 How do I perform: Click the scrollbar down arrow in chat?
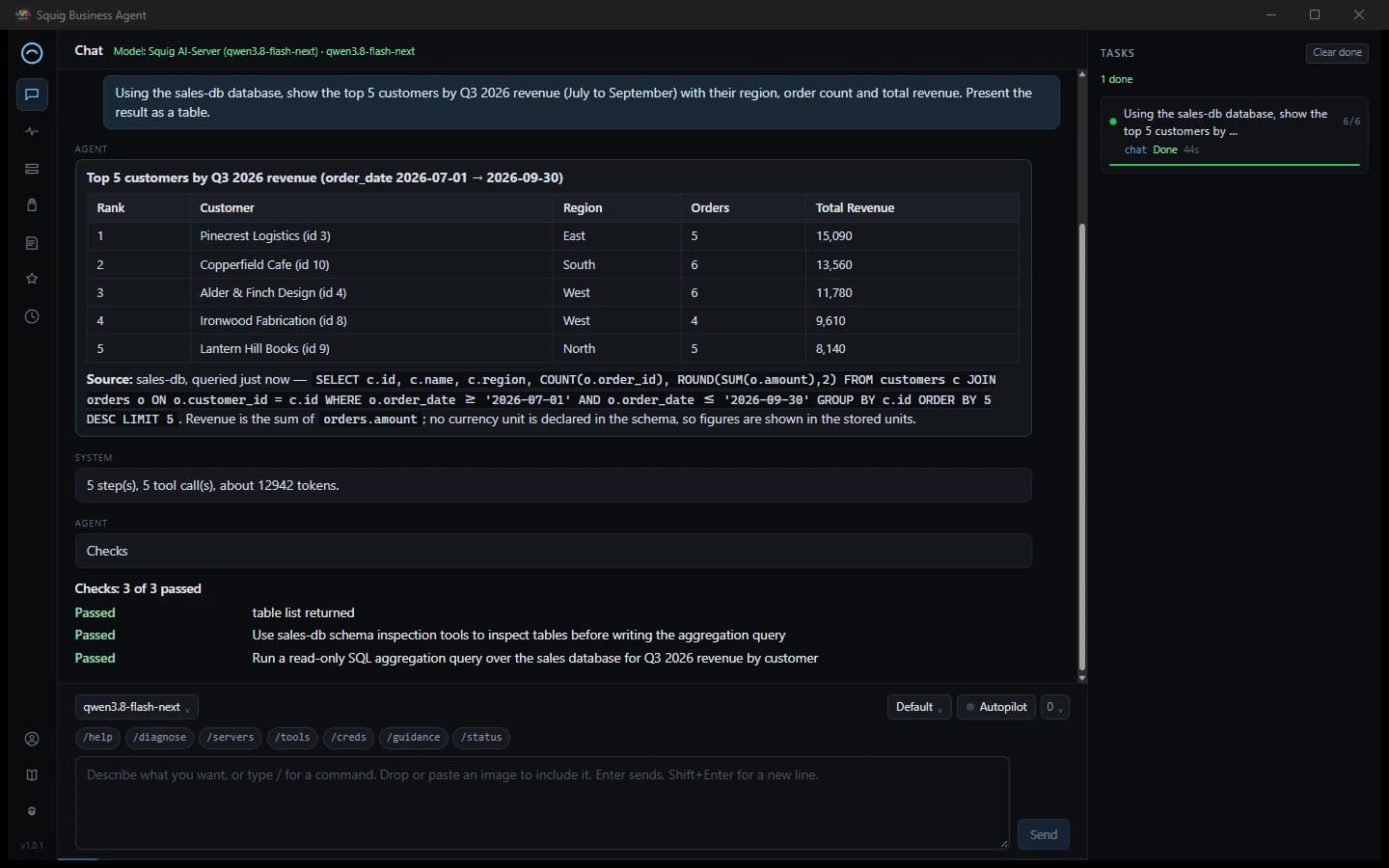(1081, 678)
